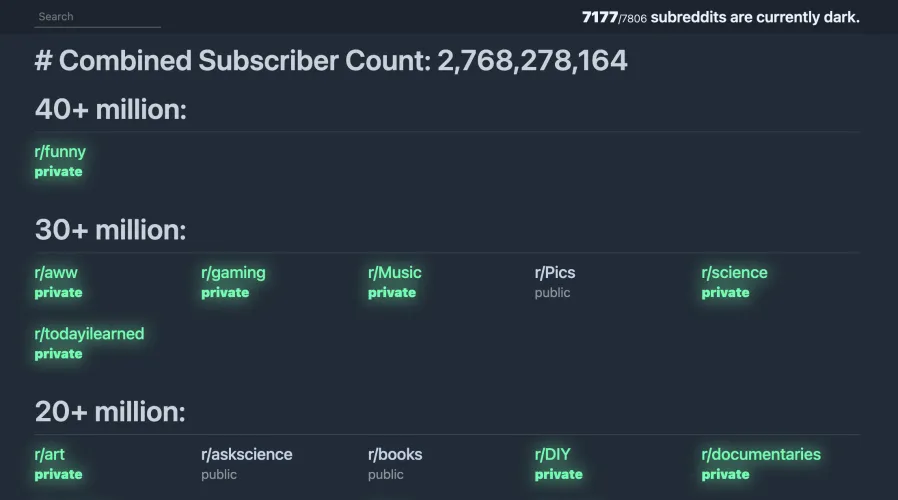Image resolution: width=898 pixels, height=500 pixels.
Task: Open the public r/Pics subreddit
Action: click(555, 273)
